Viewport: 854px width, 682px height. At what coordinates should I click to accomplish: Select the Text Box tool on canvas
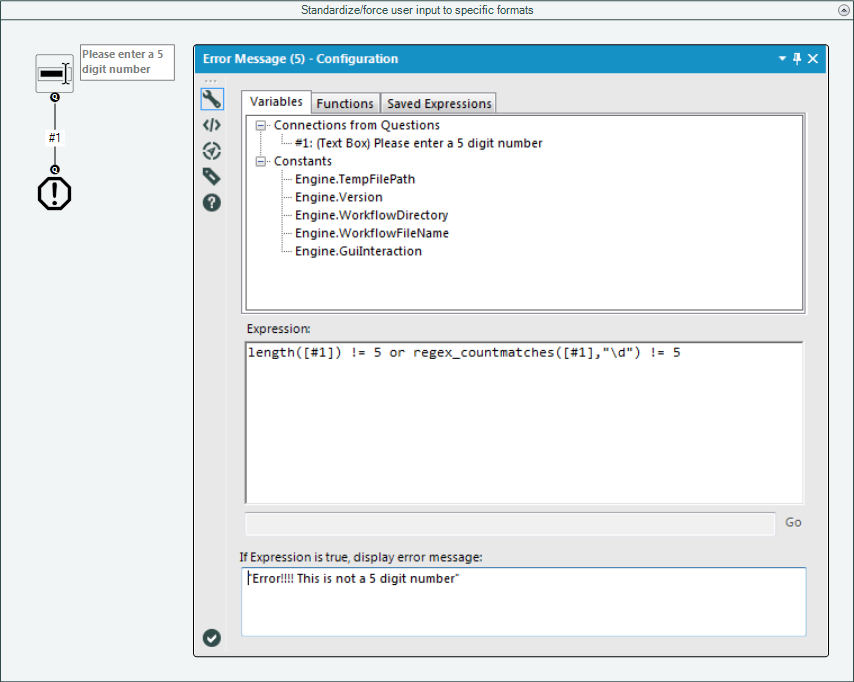point(54,73)
